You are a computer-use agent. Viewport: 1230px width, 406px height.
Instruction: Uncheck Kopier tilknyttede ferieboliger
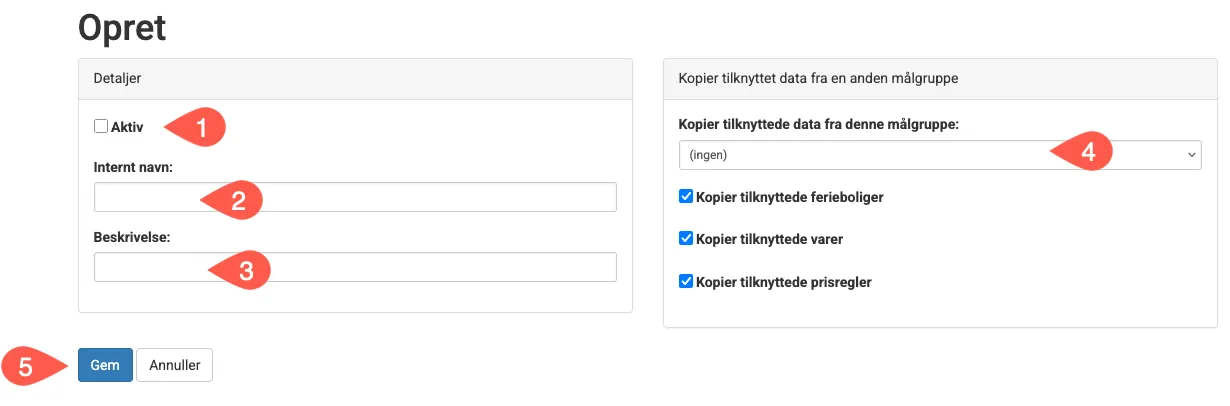(686, 197)
